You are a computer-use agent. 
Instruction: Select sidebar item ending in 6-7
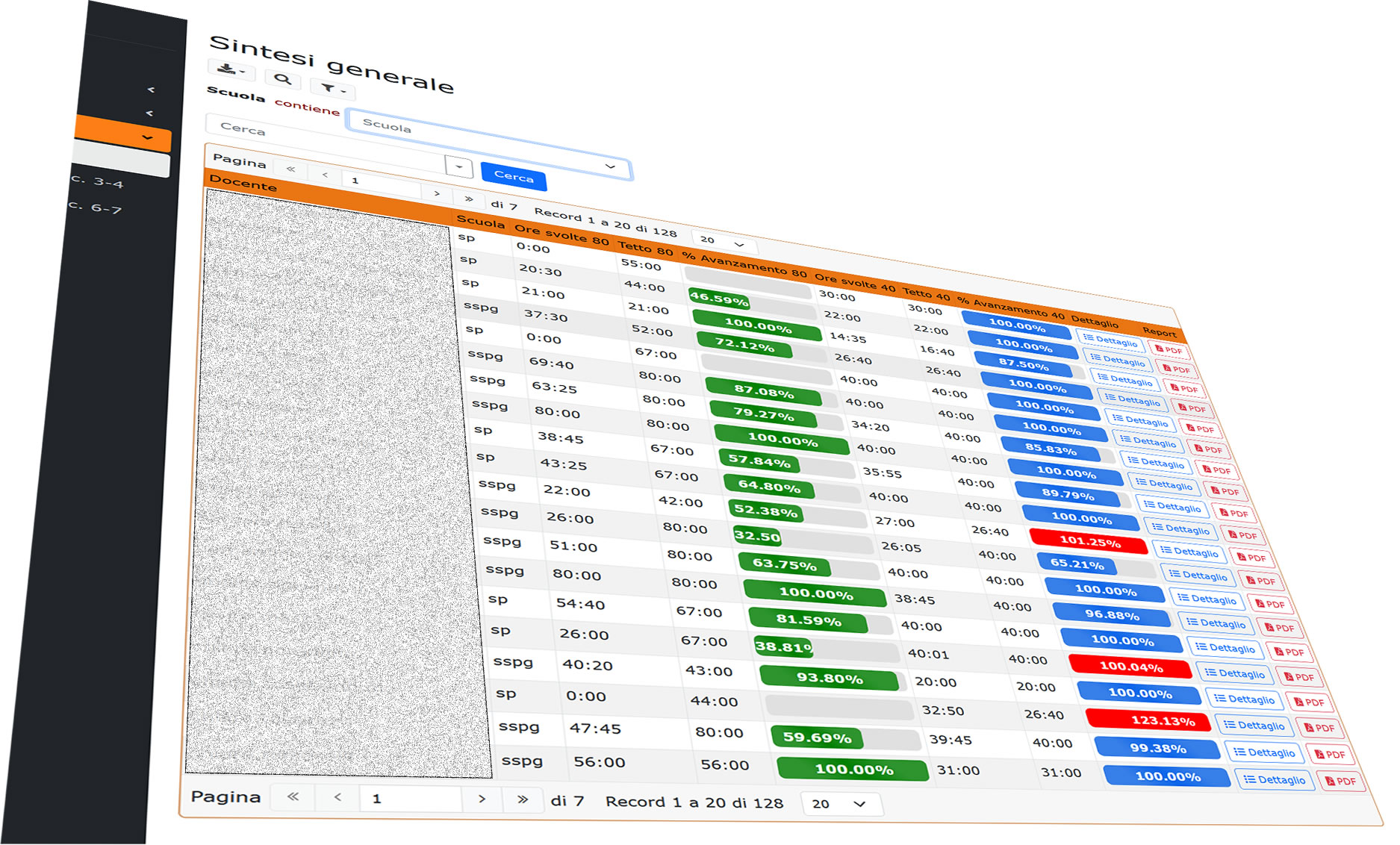click(x=95, y=206)
